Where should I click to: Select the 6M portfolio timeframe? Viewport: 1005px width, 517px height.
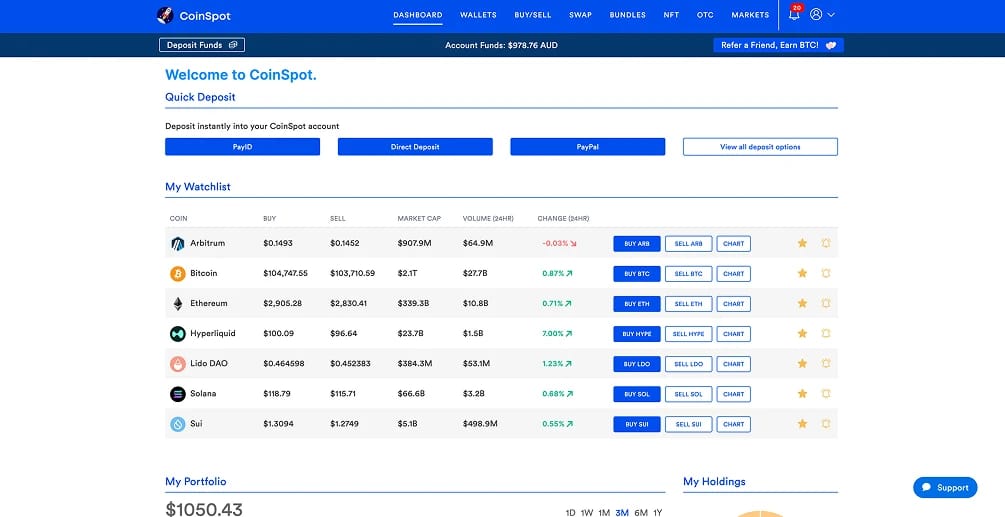coord(641,513)
